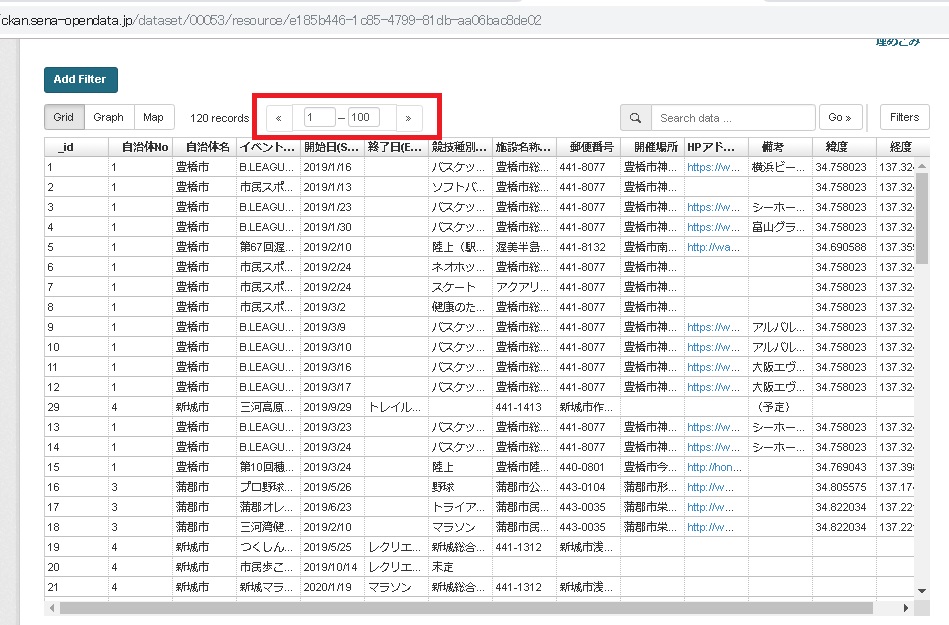
Task: Click the horizontal scrollbar left arrow
Action: (x=52, y=607)
